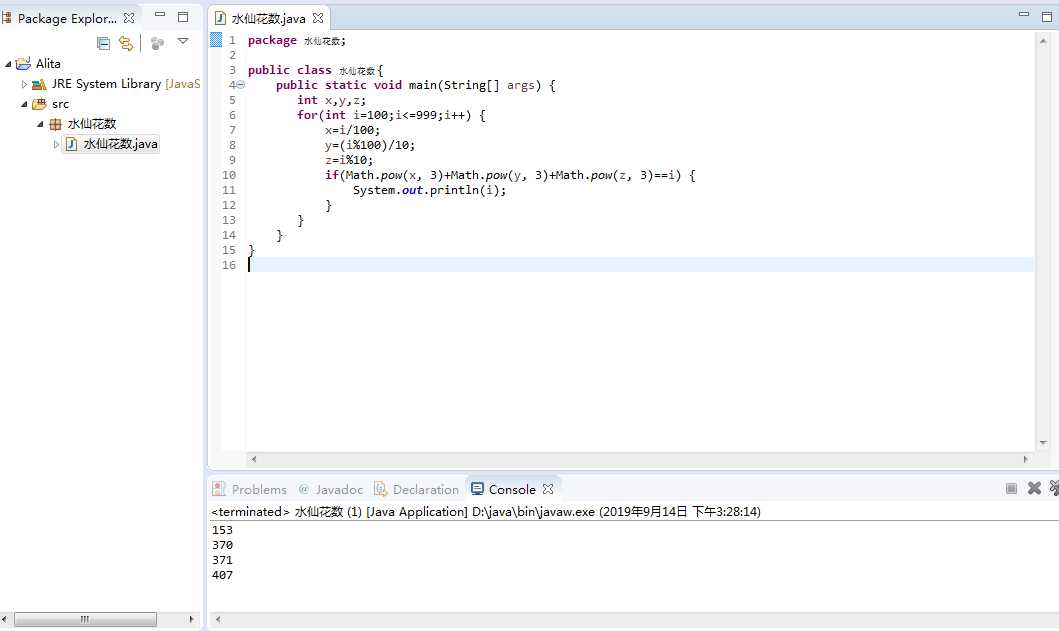Select the 水仙花数 package in tree

tap(92, 124)
